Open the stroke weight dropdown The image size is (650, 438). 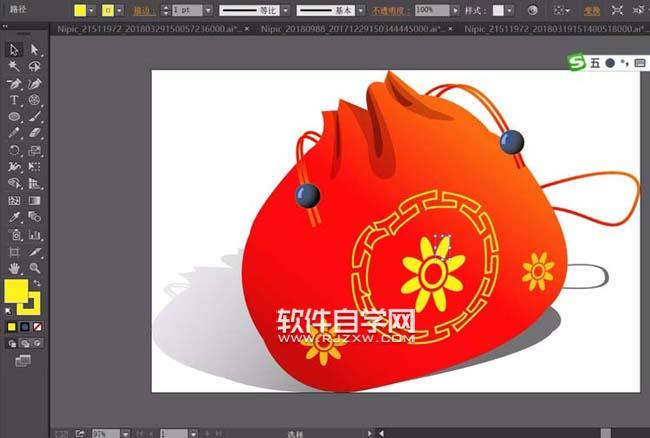click(x=208, y=10)
